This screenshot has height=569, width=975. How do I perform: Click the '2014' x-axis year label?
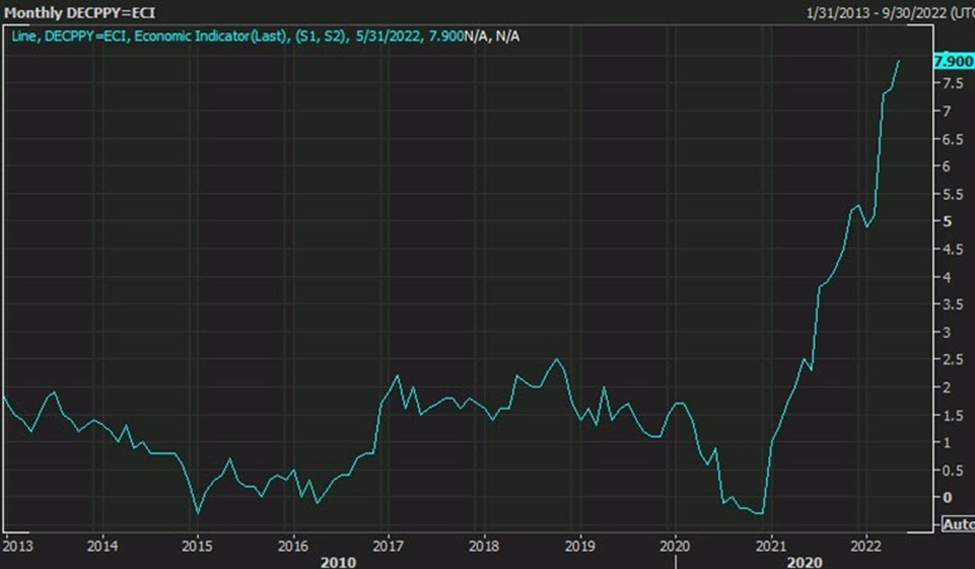[x=102, y=546]
